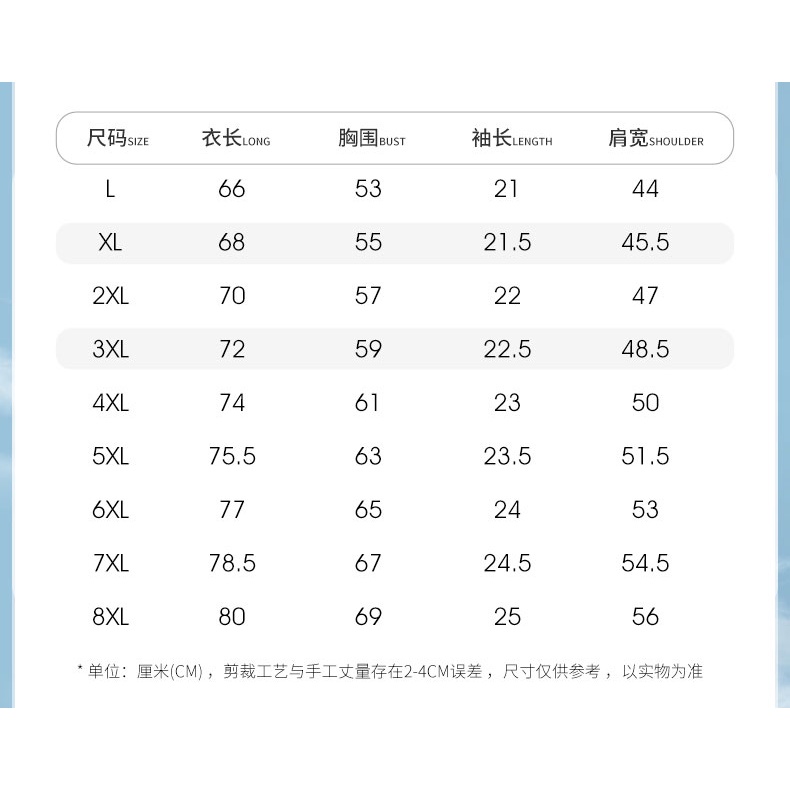Select the 7XL size row label
Screen dimensions: 790x790
coord(110,563)
